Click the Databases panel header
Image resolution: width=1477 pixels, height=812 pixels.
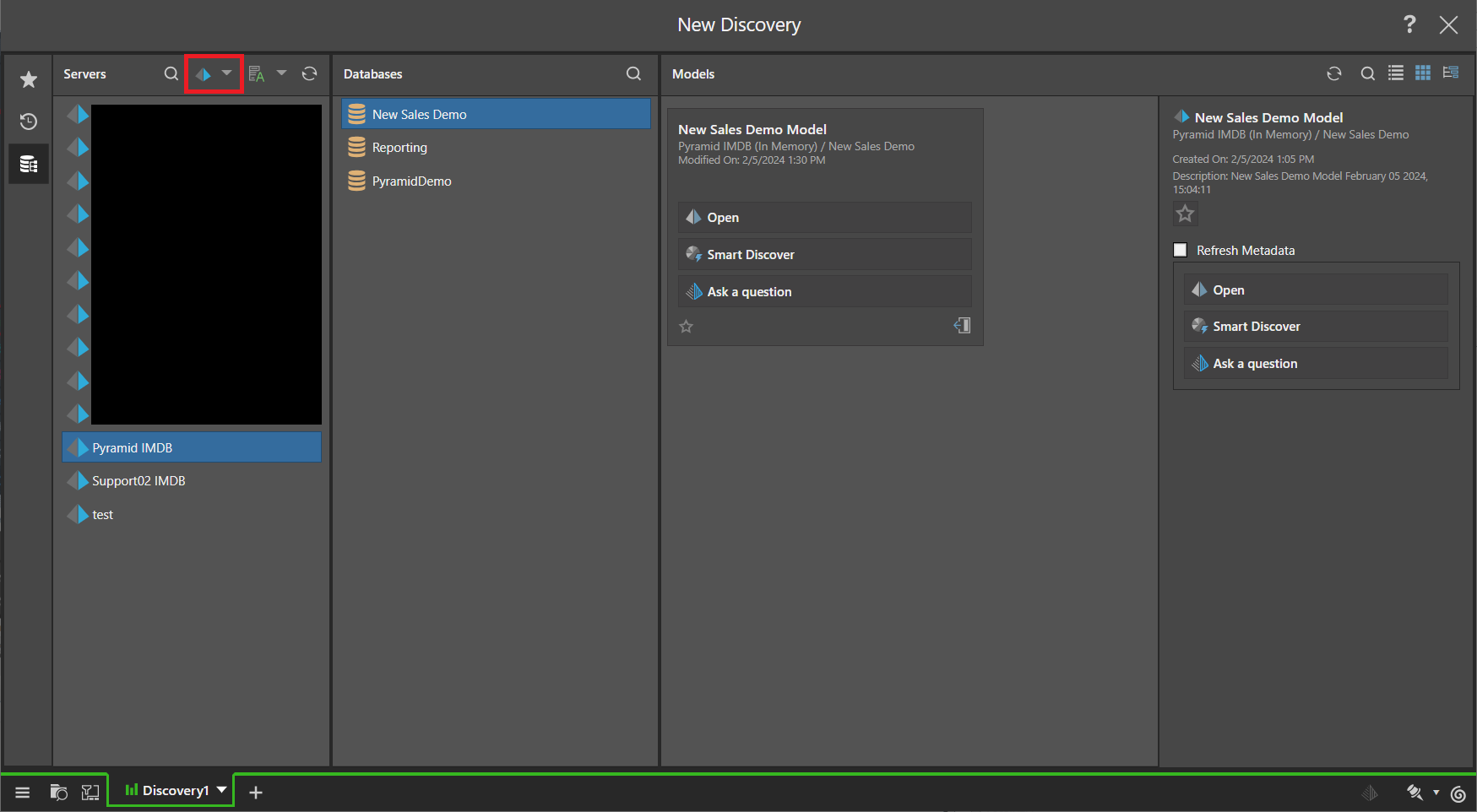(372, 74)
